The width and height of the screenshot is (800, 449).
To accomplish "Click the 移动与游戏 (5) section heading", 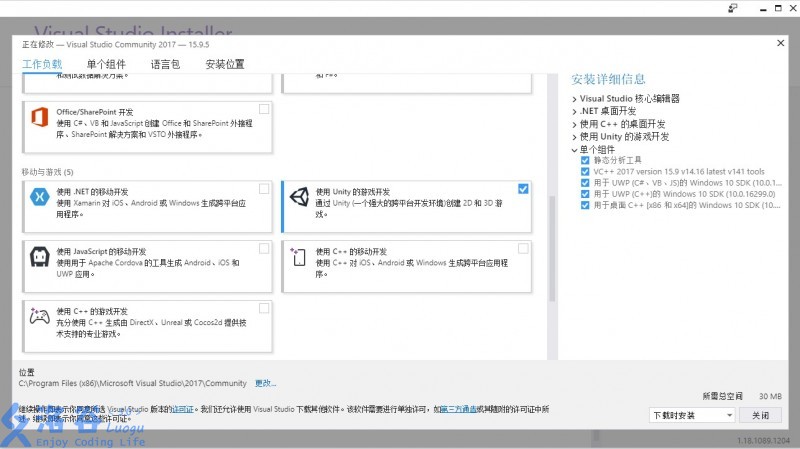I will (x=47, y=172).
